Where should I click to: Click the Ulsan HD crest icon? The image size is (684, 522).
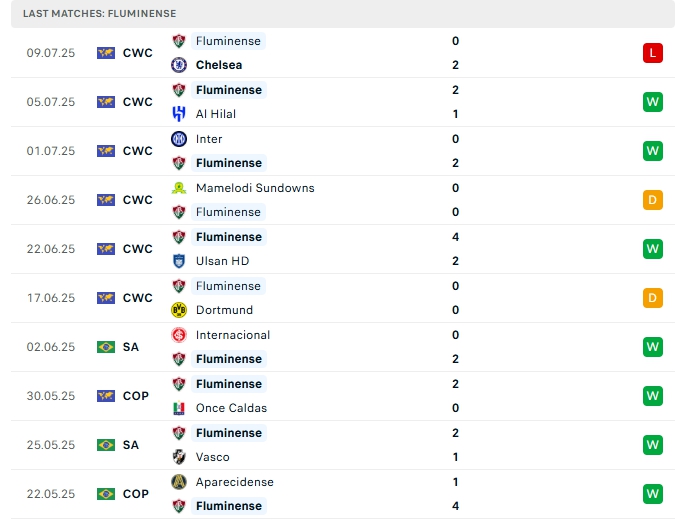pyautogui.click(x=179, y=261)
